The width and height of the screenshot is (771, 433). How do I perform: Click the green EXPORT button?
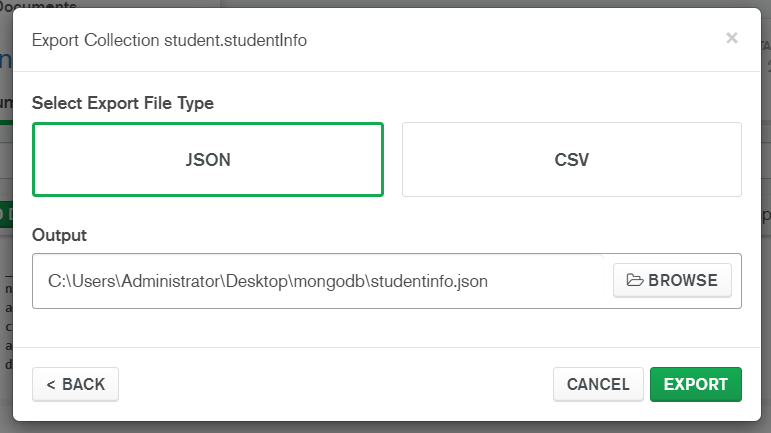click(x=695, y=384)
